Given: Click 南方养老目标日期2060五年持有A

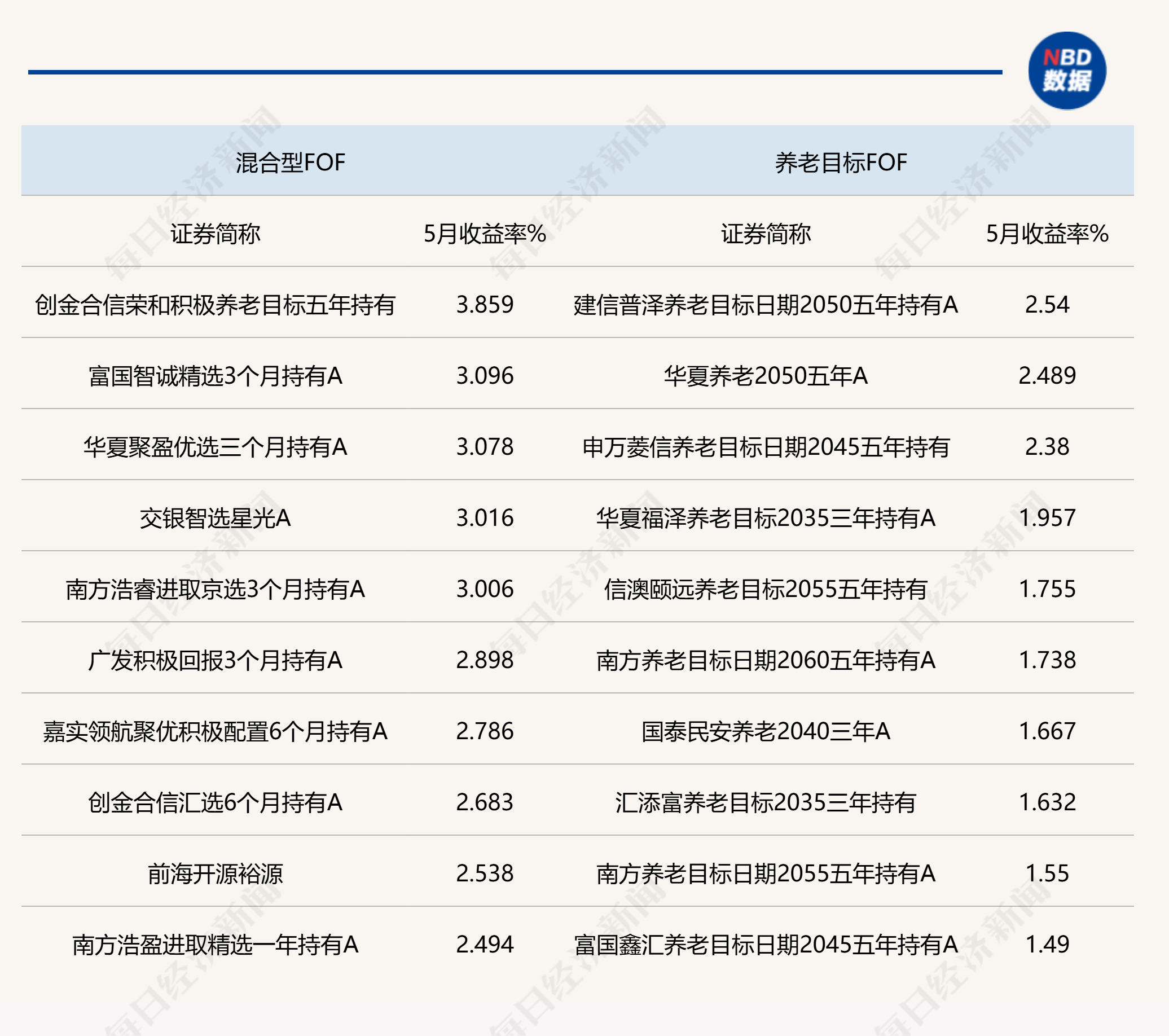Looking at the screenshot, I should click(766, 660).
